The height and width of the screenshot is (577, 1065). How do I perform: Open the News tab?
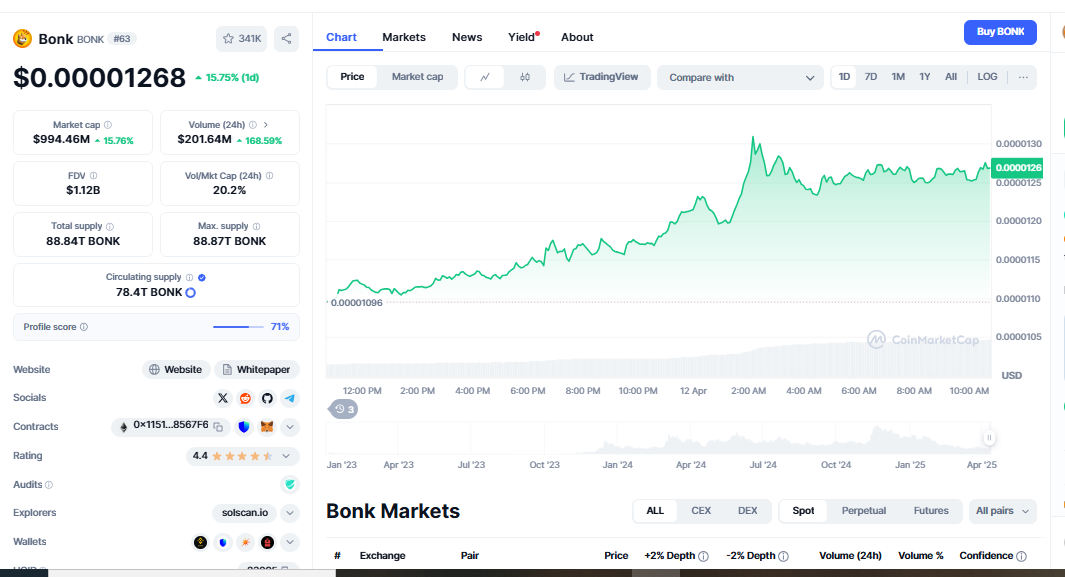467,37
